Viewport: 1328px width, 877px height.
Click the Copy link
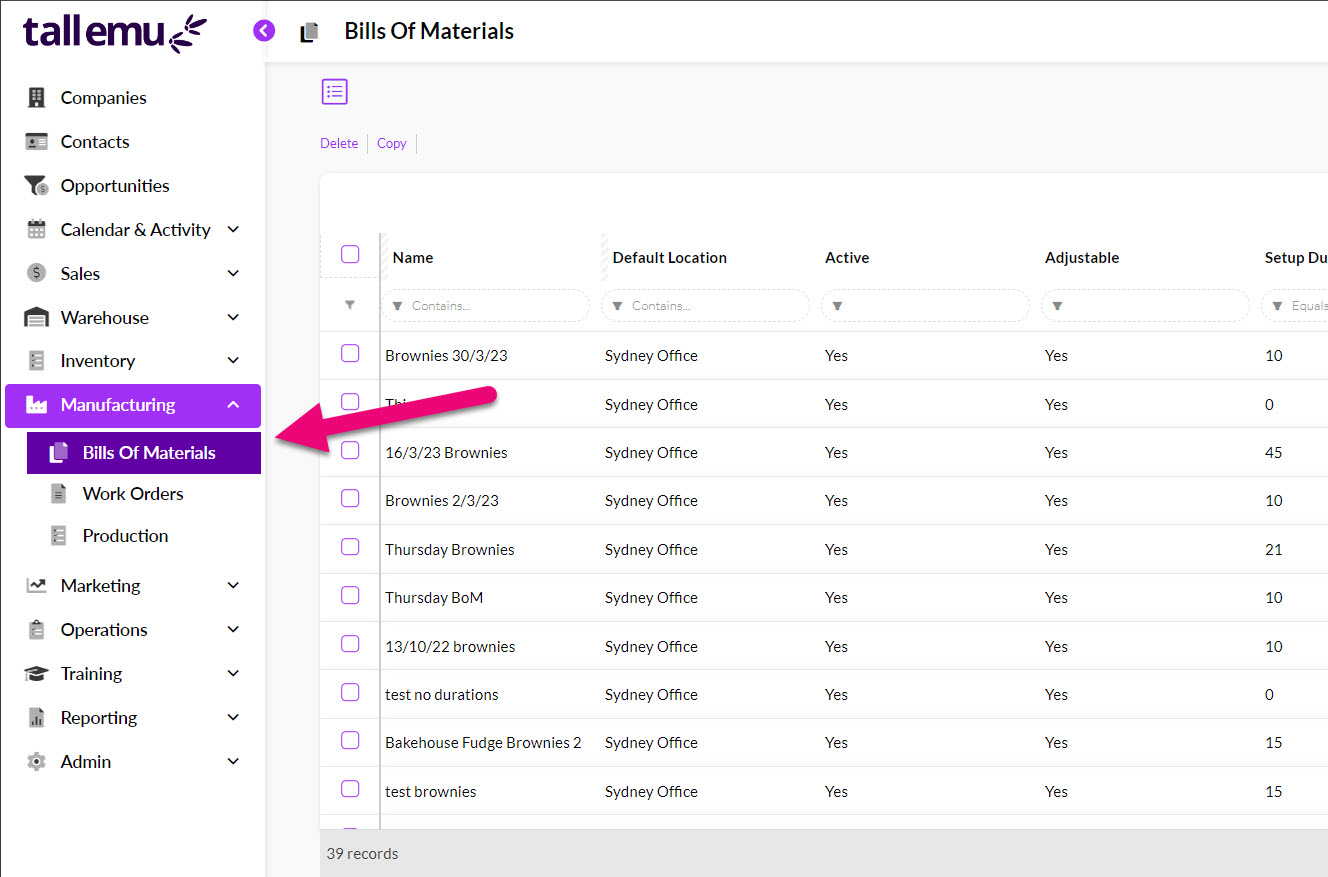[391, 144]
